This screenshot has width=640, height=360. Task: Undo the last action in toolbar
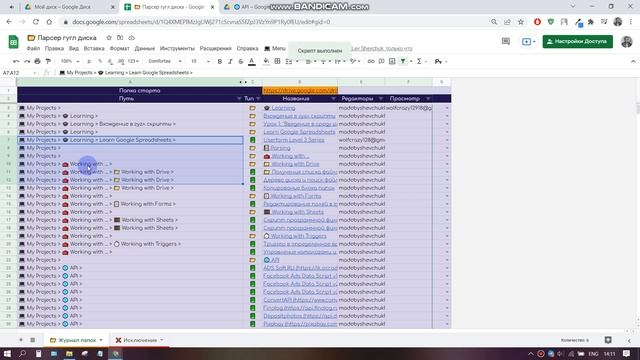[x=16, y=61]
